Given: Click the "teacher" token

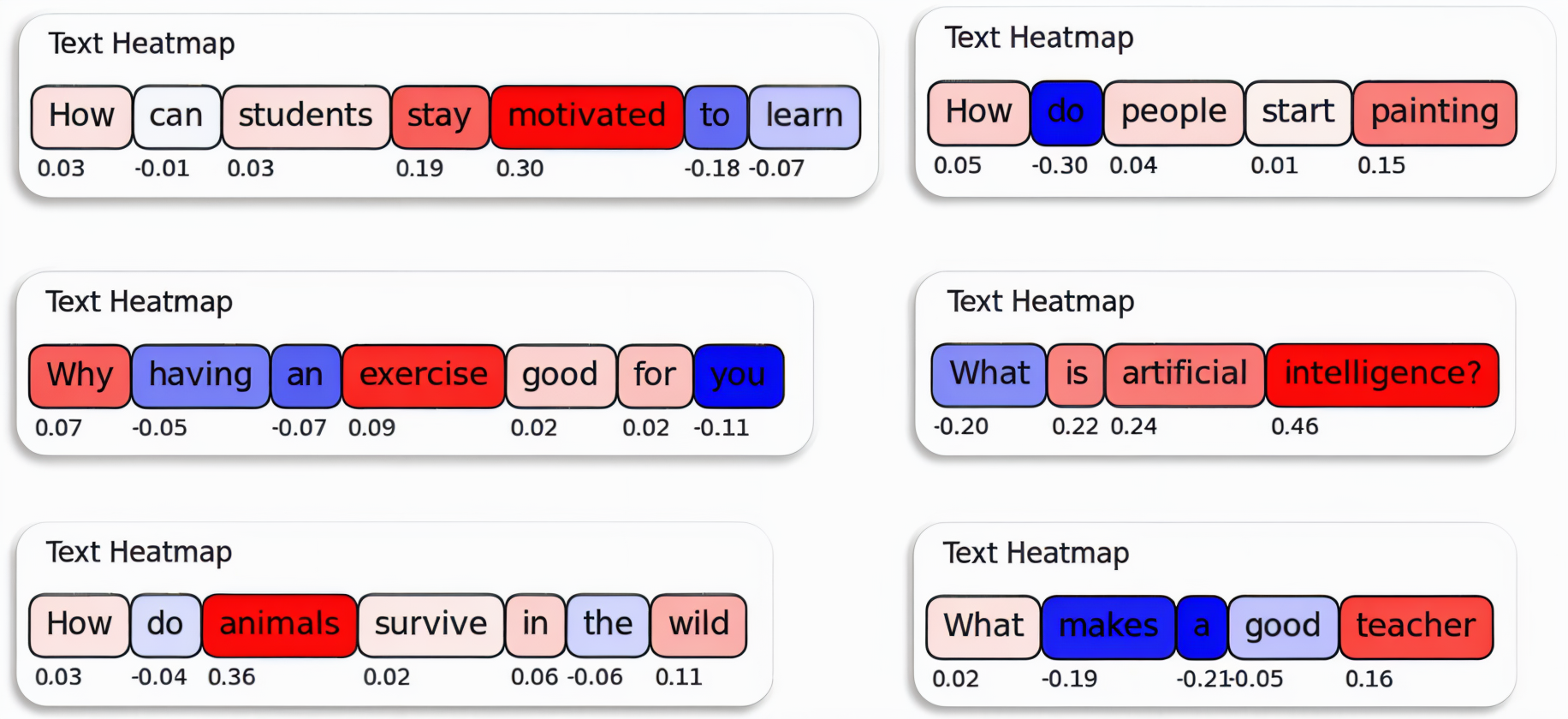Looking at the screenshot, I should click(1416, 627).
